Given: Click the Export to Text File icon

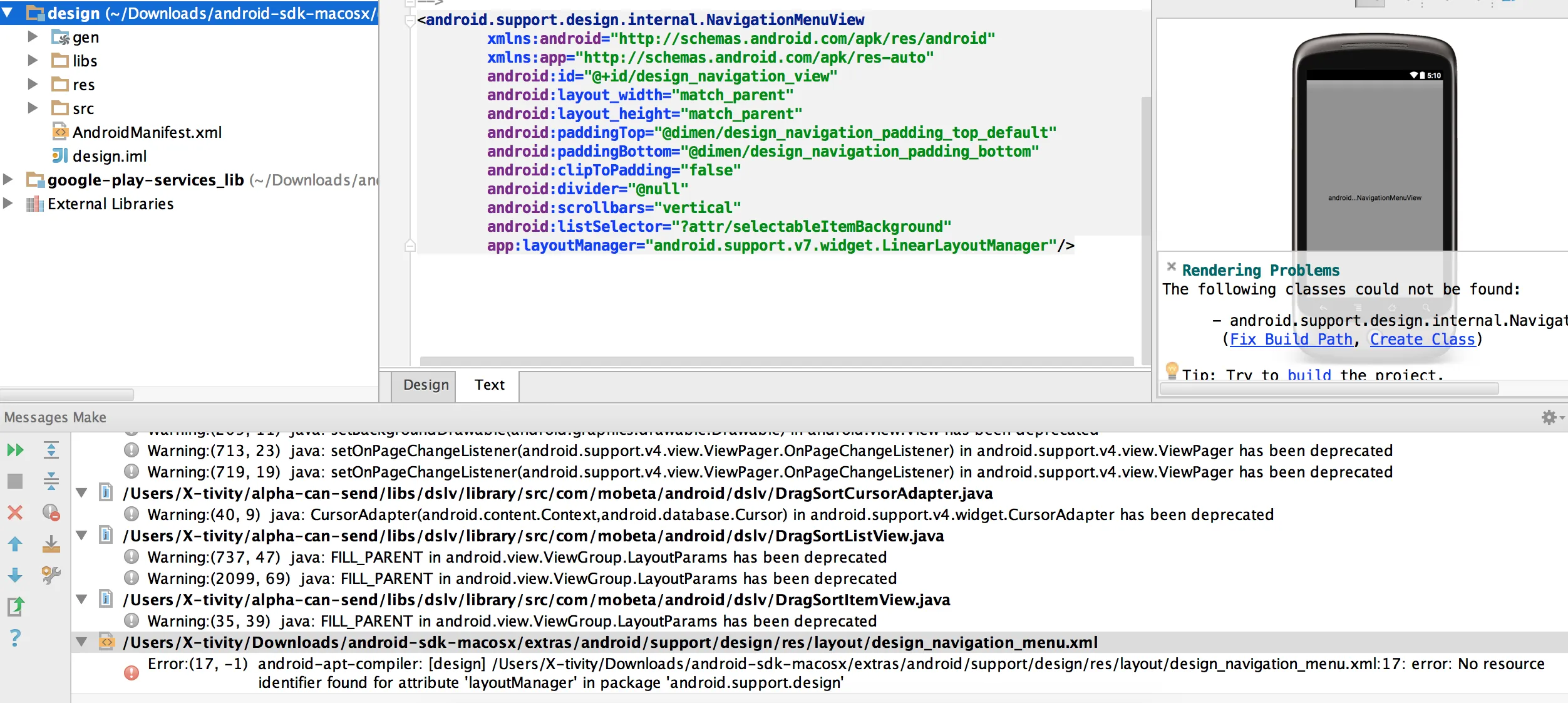Looking at the screenshot, I should tap(15, 607).
